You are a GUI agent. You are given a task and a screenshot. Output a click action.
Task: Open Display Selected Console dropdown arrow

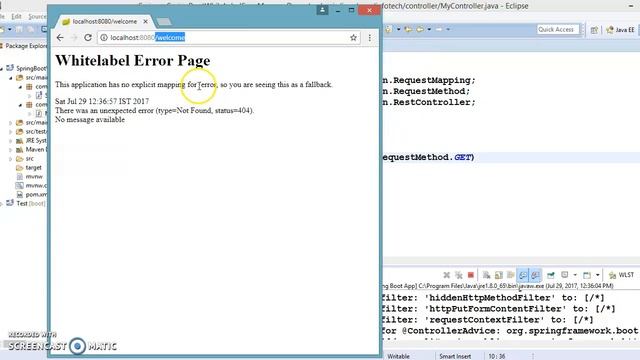[x=575, y=275]
